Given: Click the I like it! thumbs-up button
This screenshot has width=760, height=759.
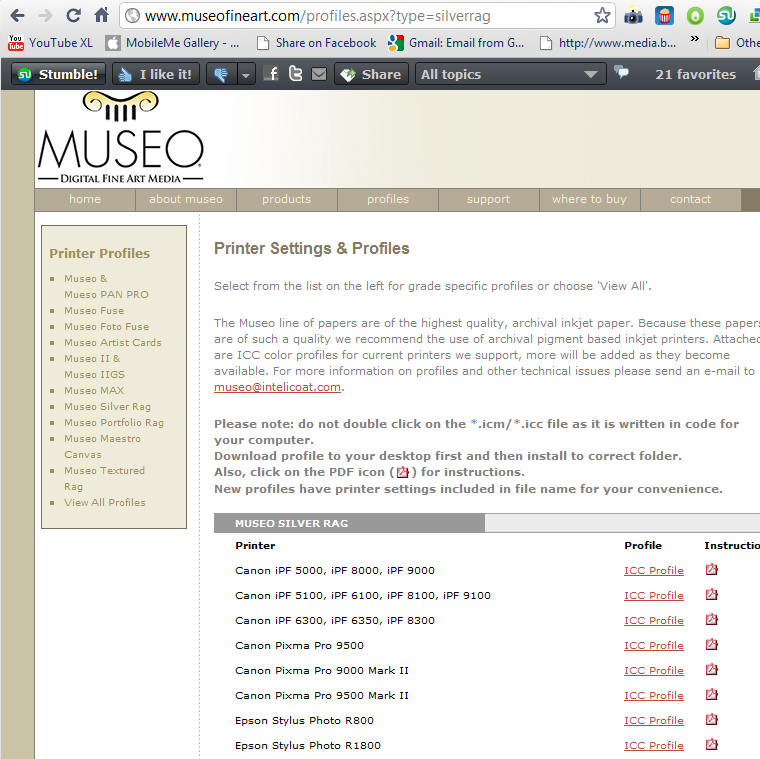Looking at the screenshot, I should (156, 74).
